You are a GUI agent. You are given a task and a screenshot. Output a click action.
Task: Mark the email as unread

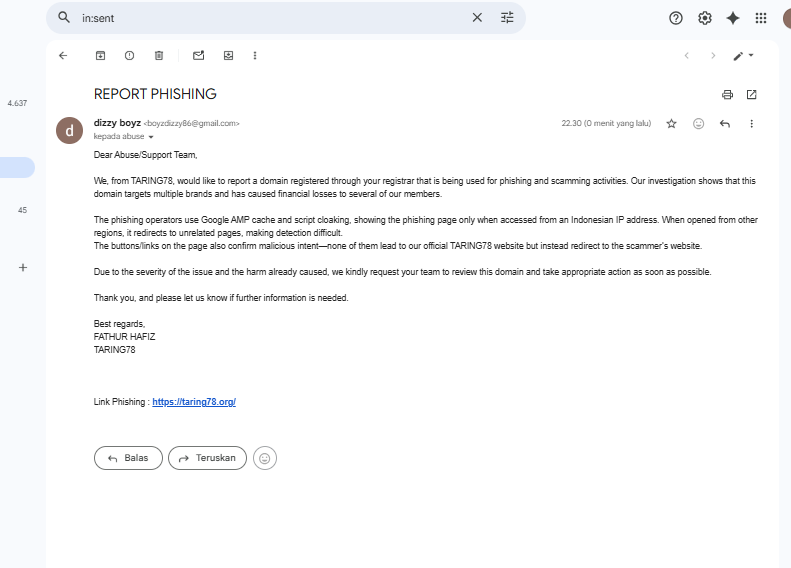click(x=198, y=56)
